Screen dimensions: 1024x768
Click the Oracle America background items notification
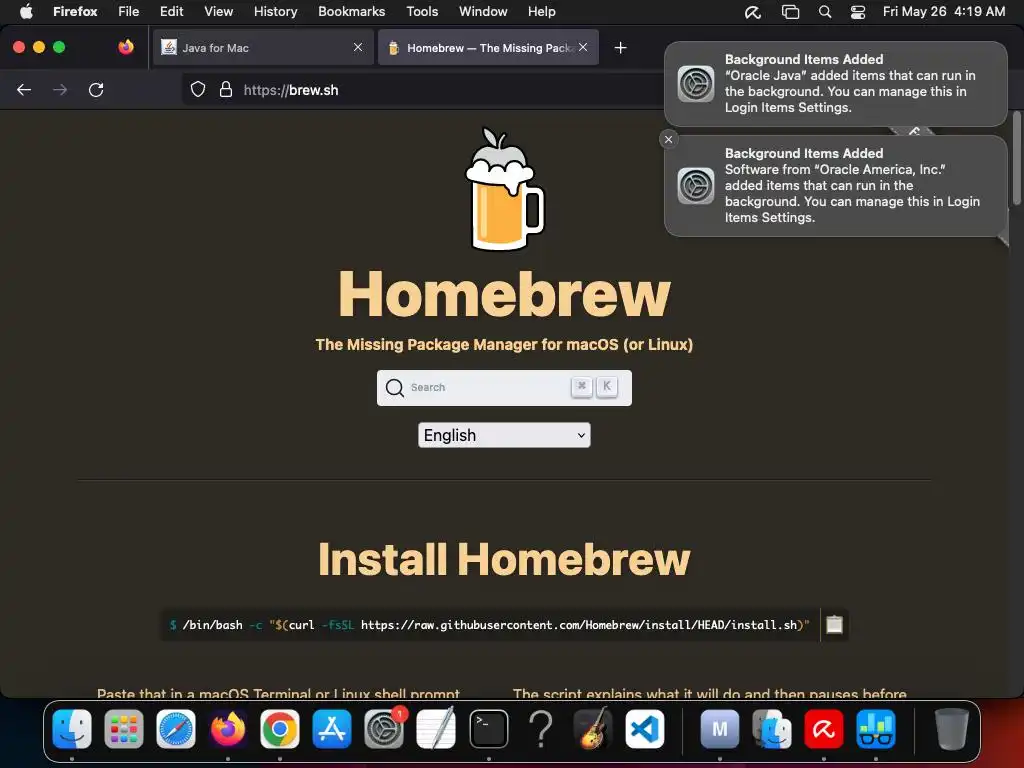tap(836, 185)
